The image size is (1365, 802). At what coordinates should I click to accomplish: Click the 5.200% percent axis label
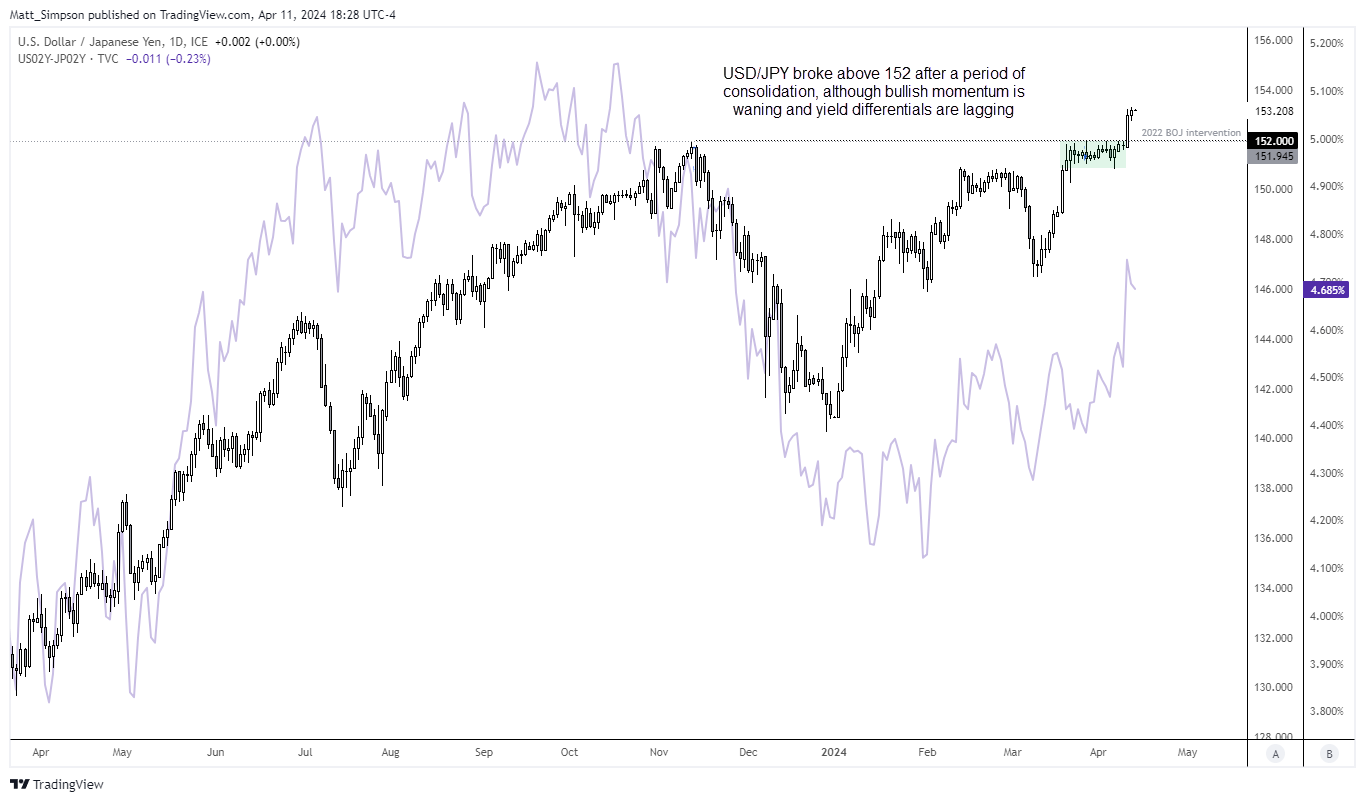click(1327, 44)
